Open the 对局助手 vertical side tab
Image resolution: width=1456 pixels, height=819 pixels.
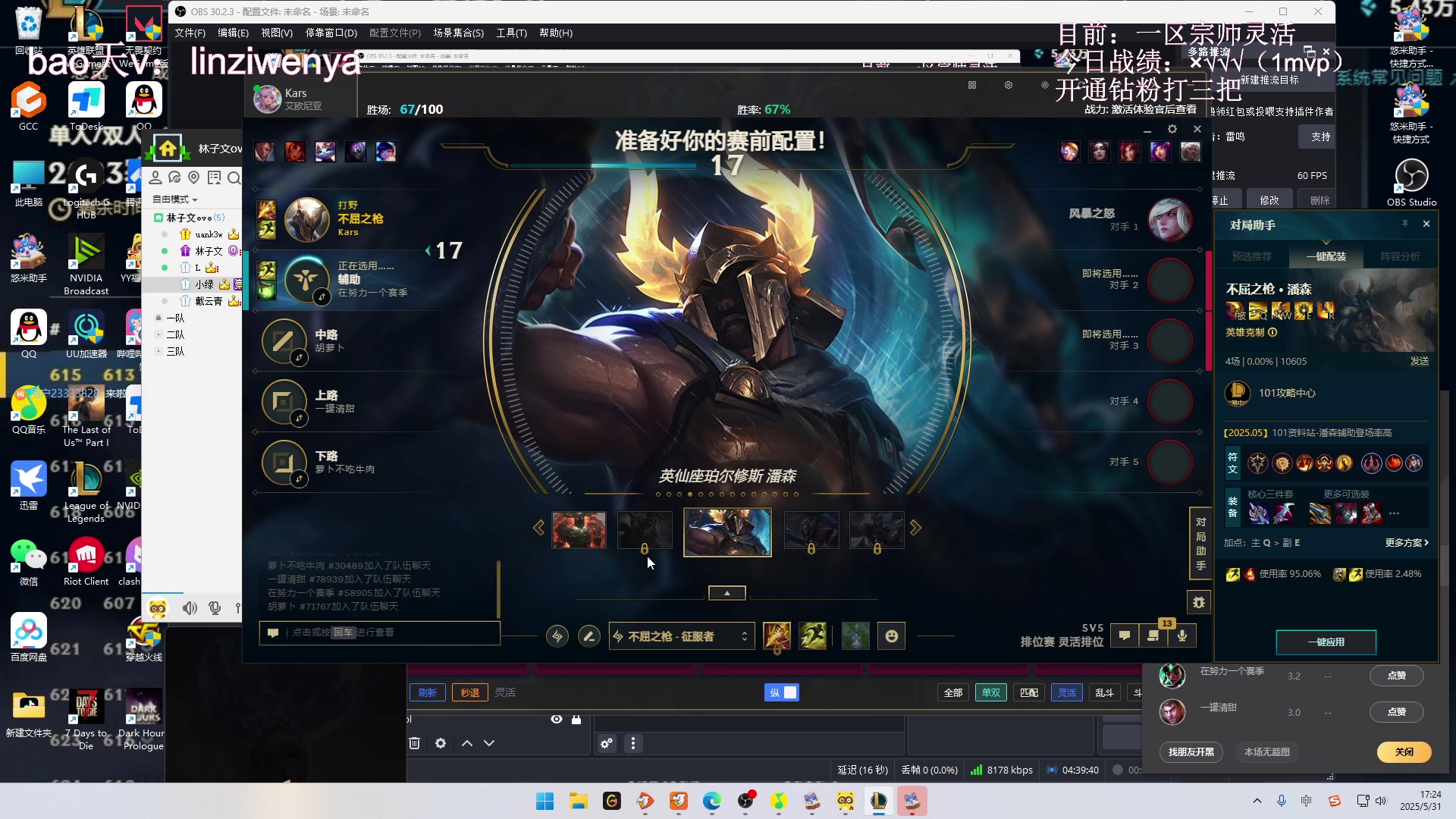1200,544
